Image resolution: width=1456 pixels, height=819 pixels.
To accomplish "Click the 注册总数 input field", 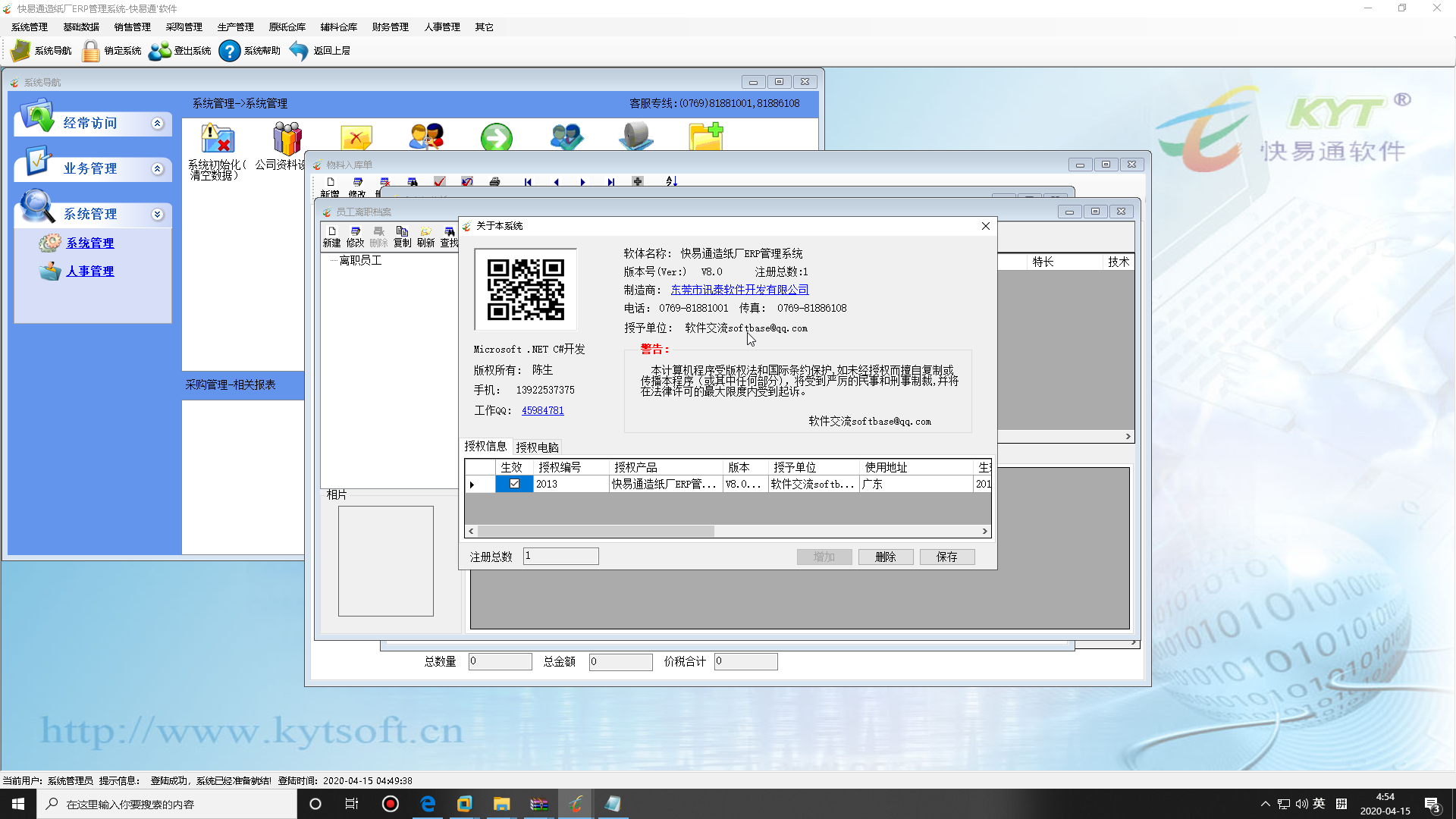I will click(560, 557).
